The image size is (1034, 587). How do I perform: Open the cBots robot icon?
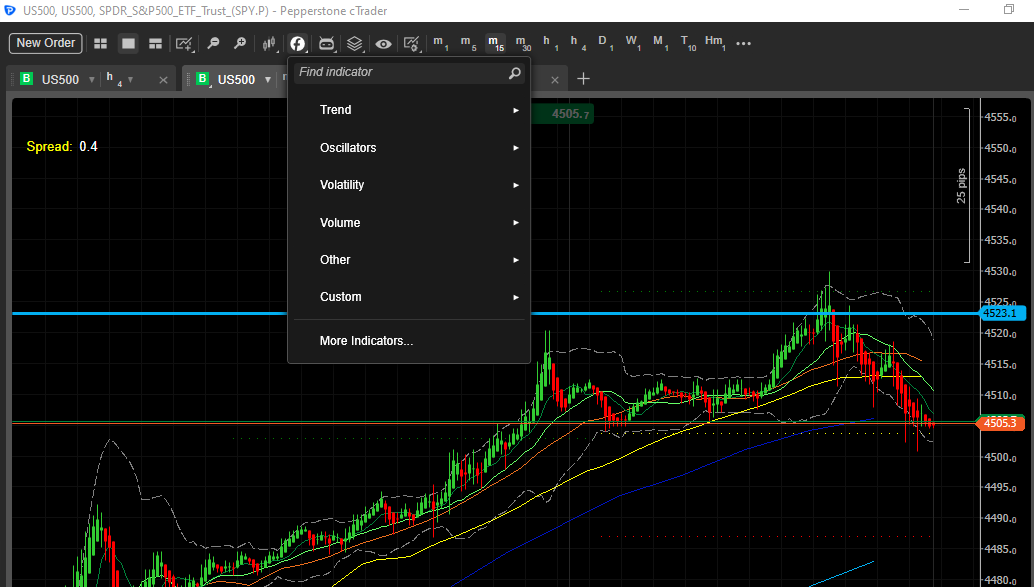coord(326,44)
